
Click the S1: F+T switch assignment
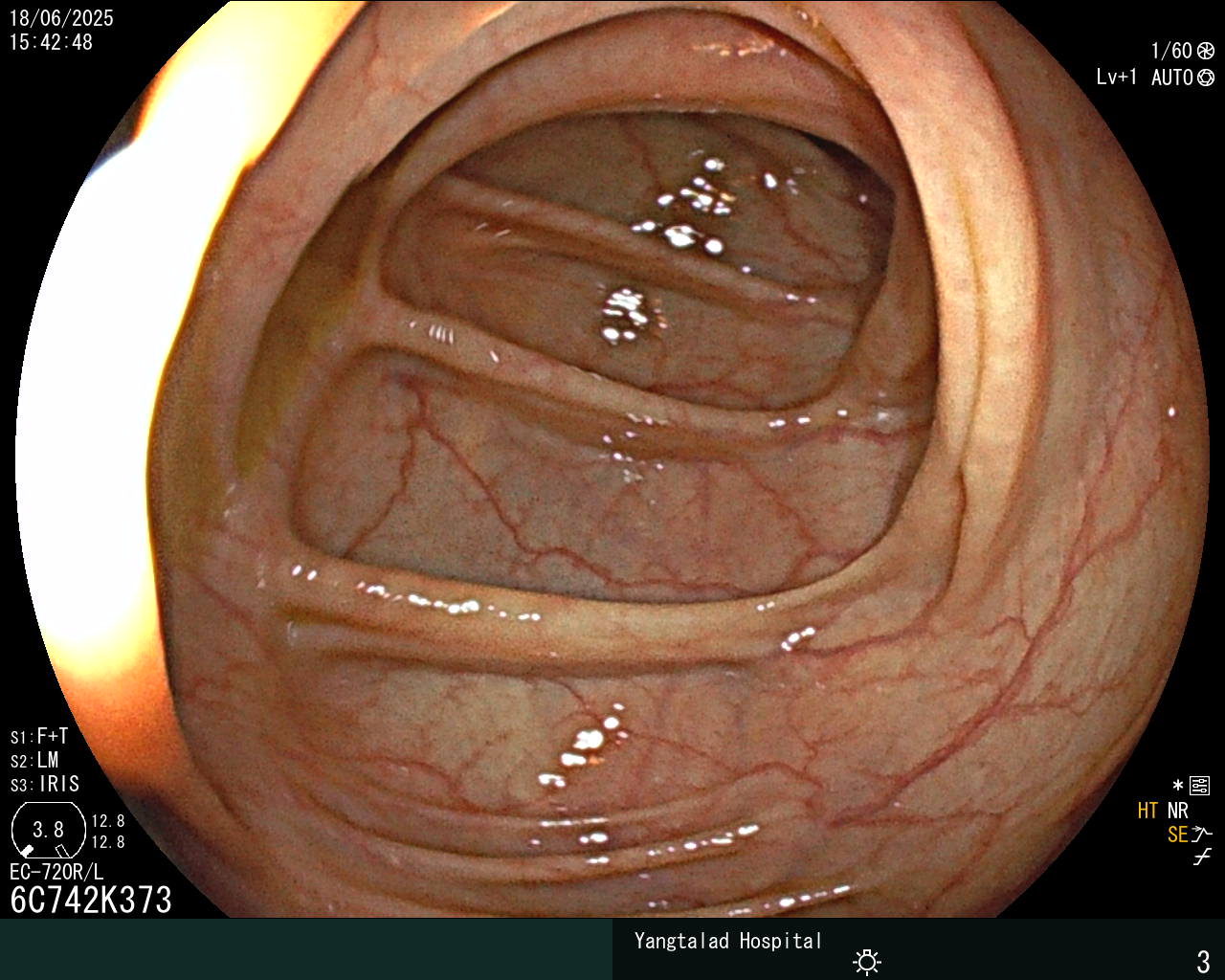pyautogui.click(x=39, y=737)
